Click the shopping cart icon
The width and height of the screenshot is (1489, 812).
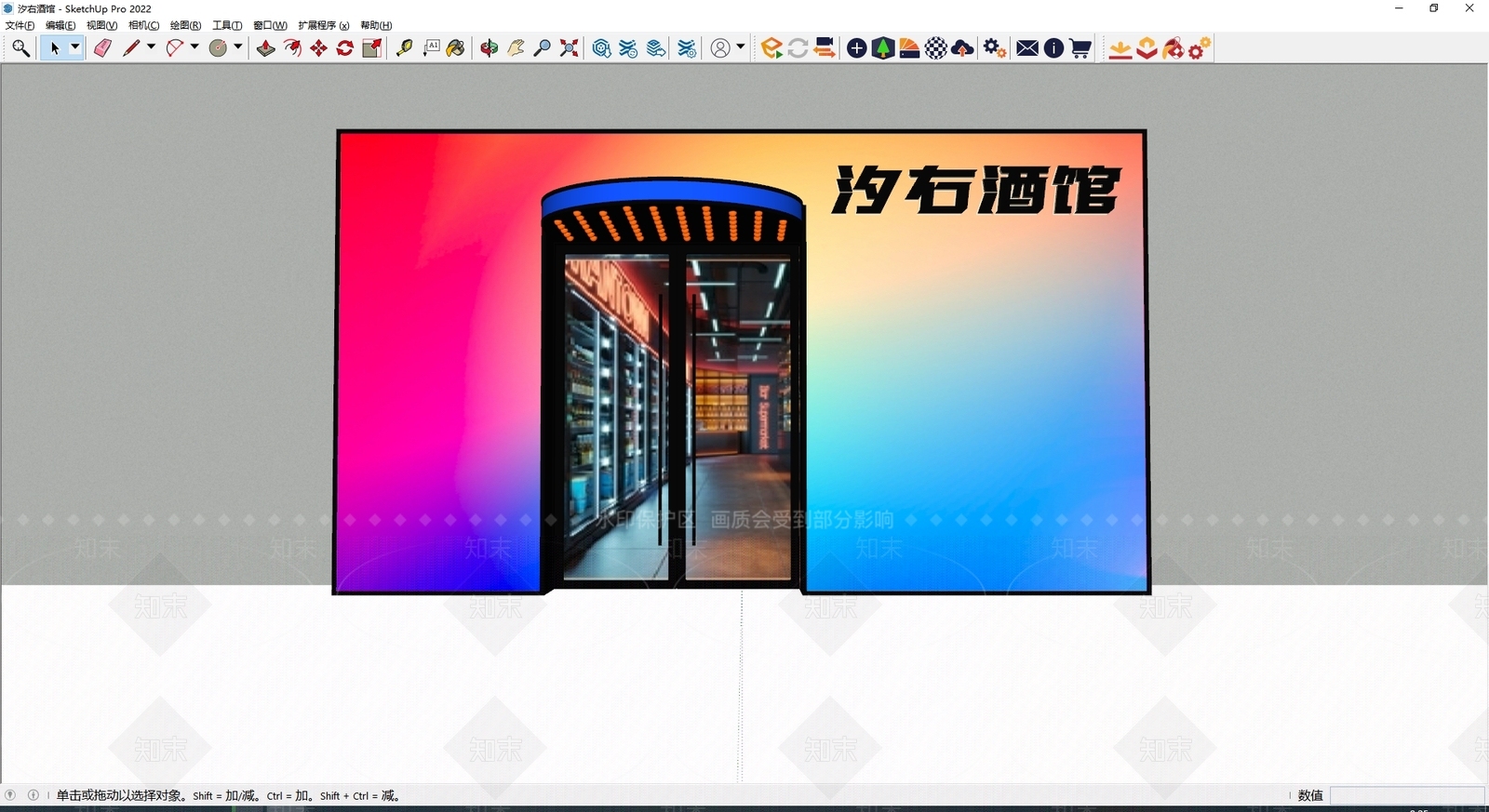coord(1080,48)
